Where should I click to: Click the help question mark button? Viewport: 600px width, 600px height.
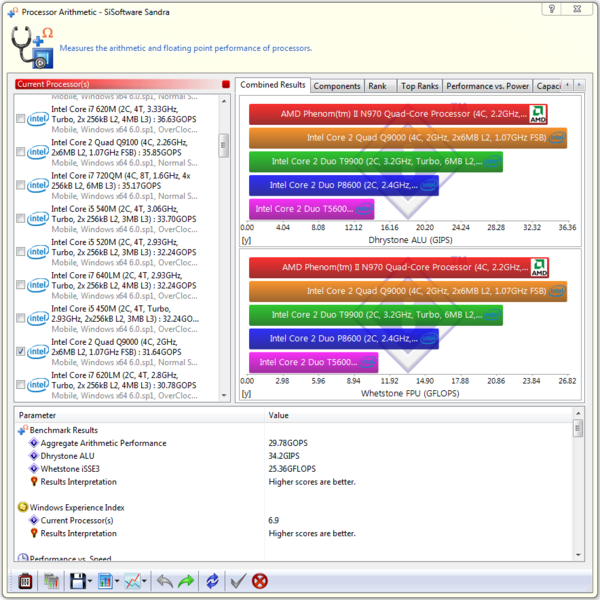[551, 9]
